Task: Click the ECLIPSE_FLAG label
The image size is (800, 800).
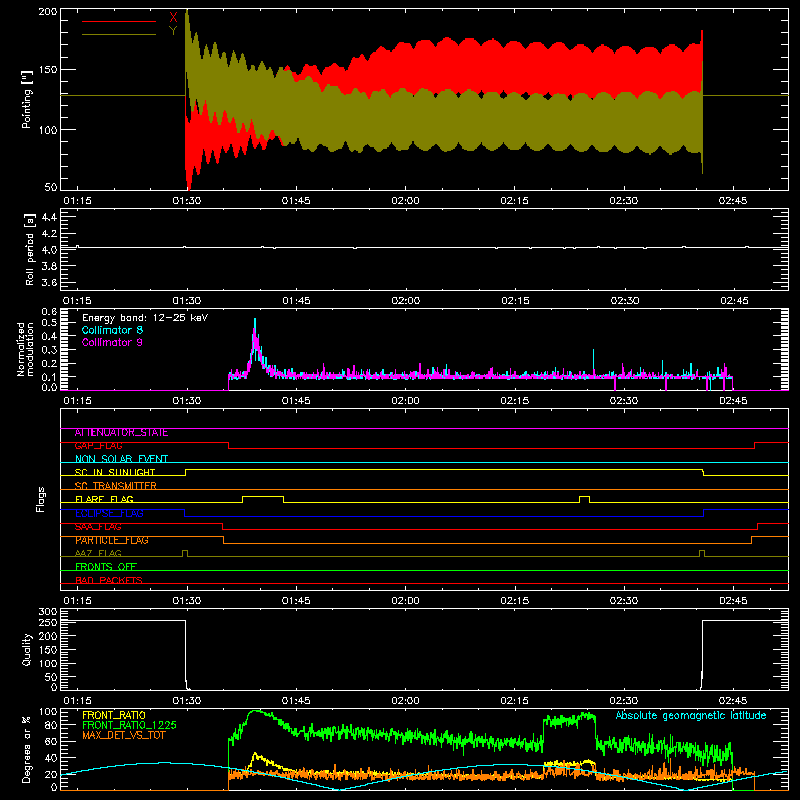Action: (109, 513)
